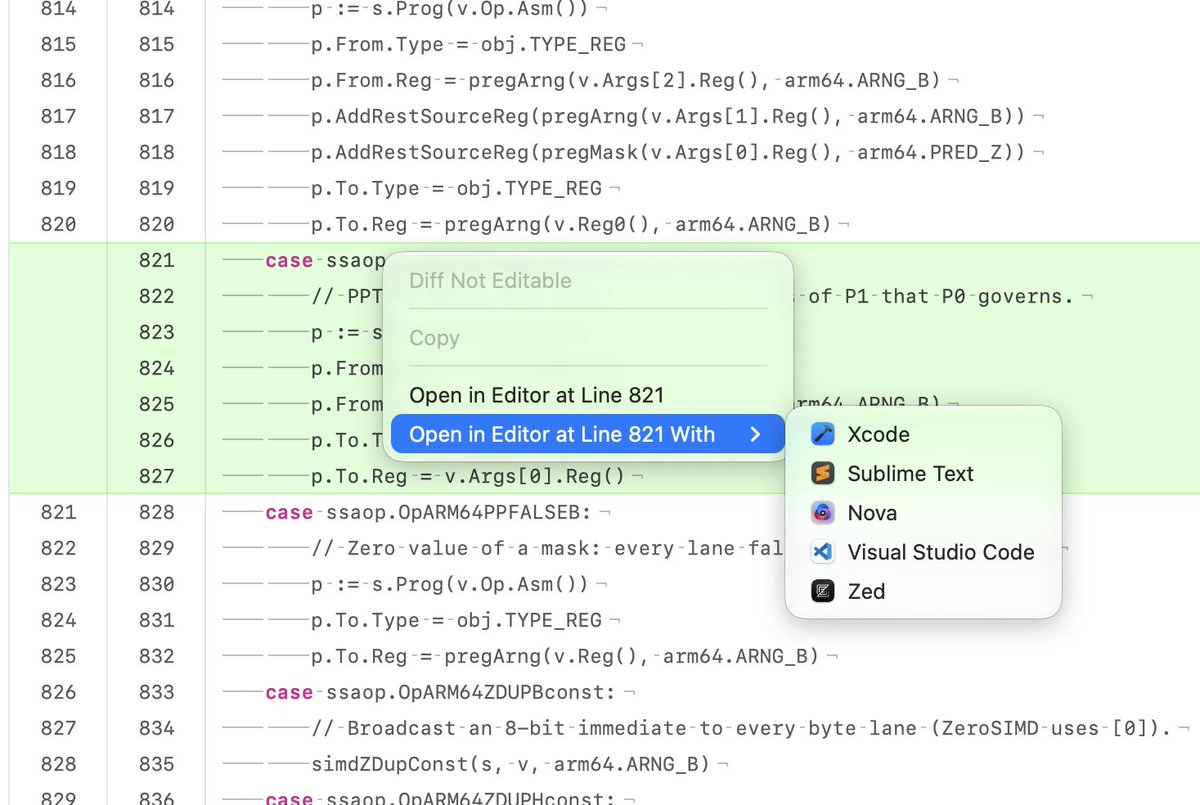
Task: Click line number 835 in the gutter
Action: click(x=157, y=764)
